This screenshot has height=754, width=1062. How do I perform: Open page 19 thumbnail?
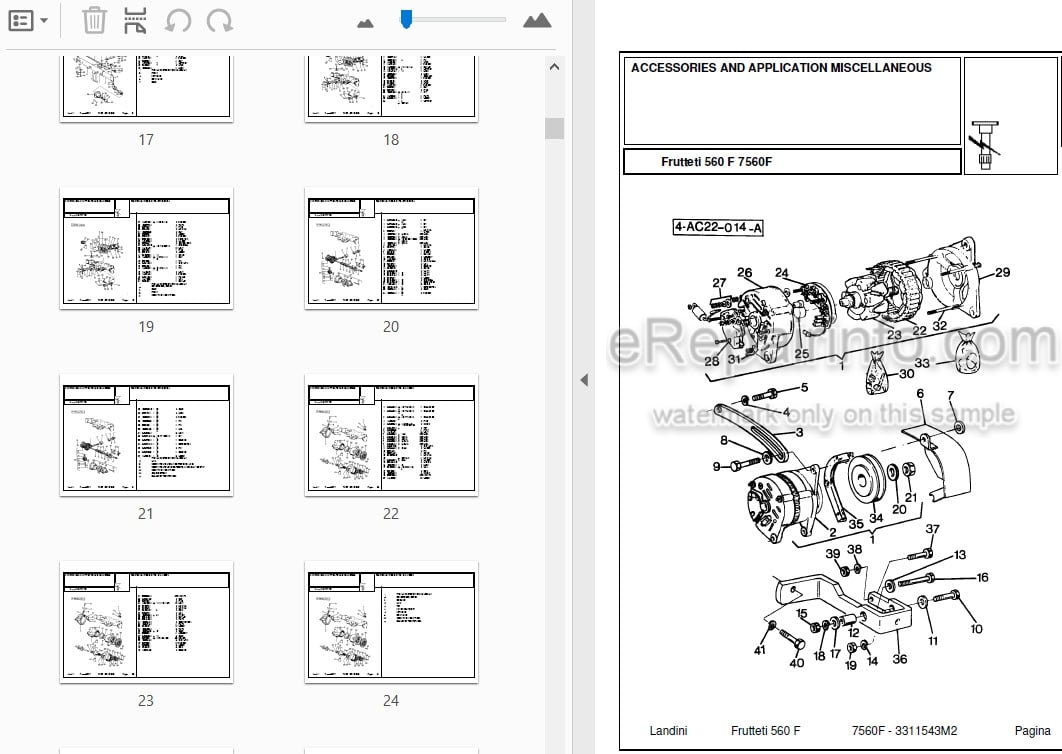[146, 249]
